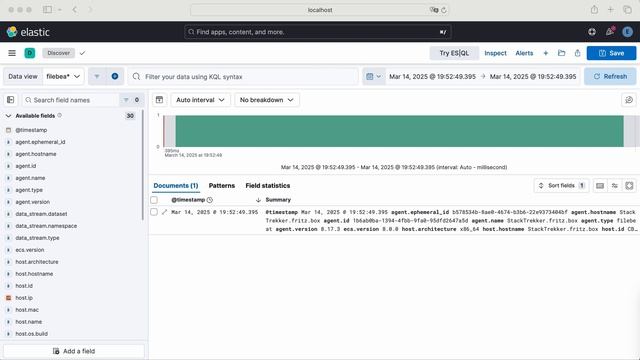Open the notifications newsfeed icon
The height and width of the screenshot is (360, 640).
coord(610,31)
